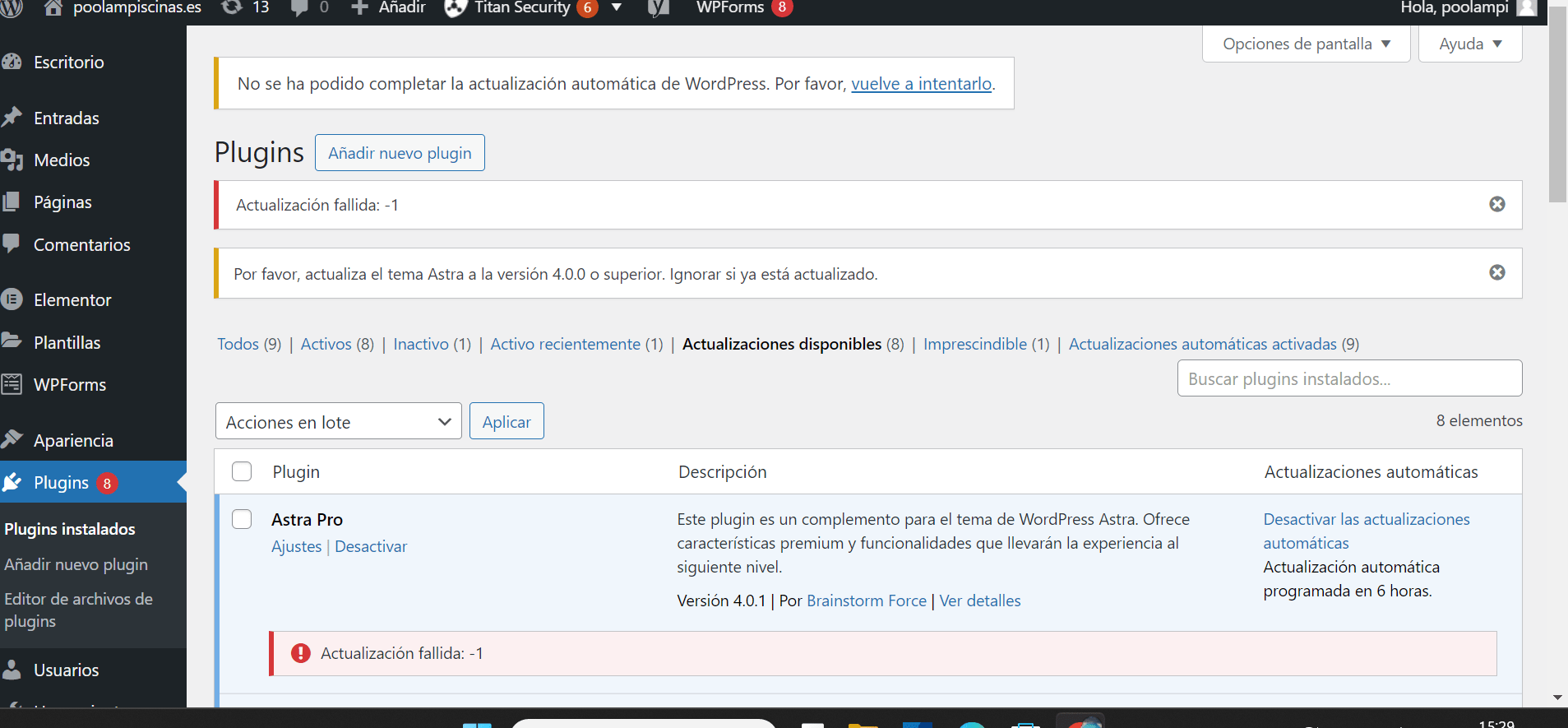Sort by the Plugin column header
Screen dimensions: 1568x728
pos(296,471)
